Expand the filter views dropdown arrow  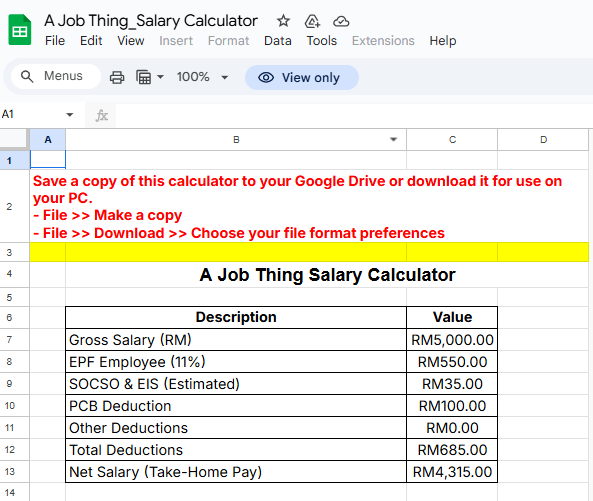click(x=160, y=77)
